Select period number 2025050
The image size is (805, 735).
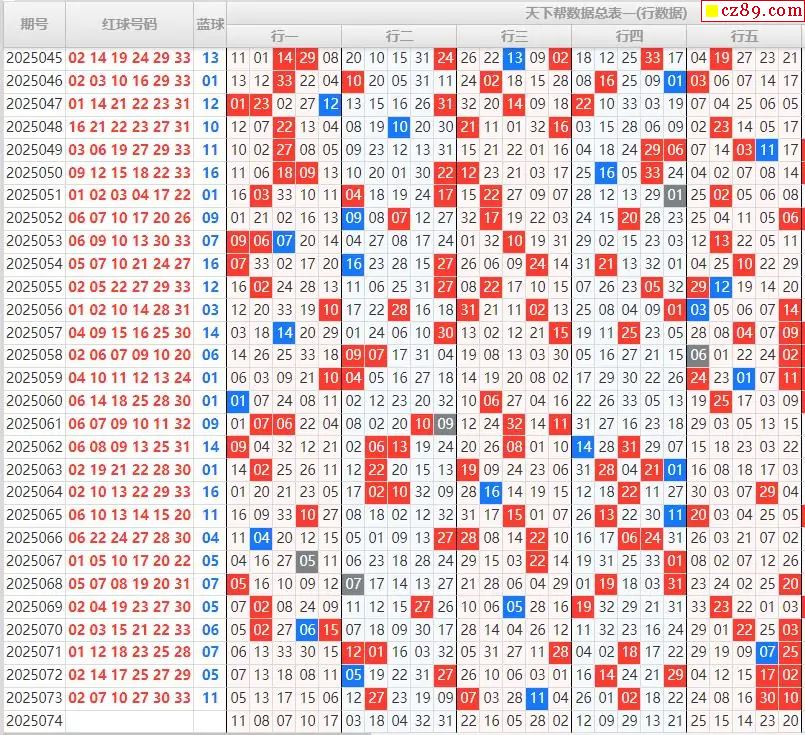click(x=34, y=172)
